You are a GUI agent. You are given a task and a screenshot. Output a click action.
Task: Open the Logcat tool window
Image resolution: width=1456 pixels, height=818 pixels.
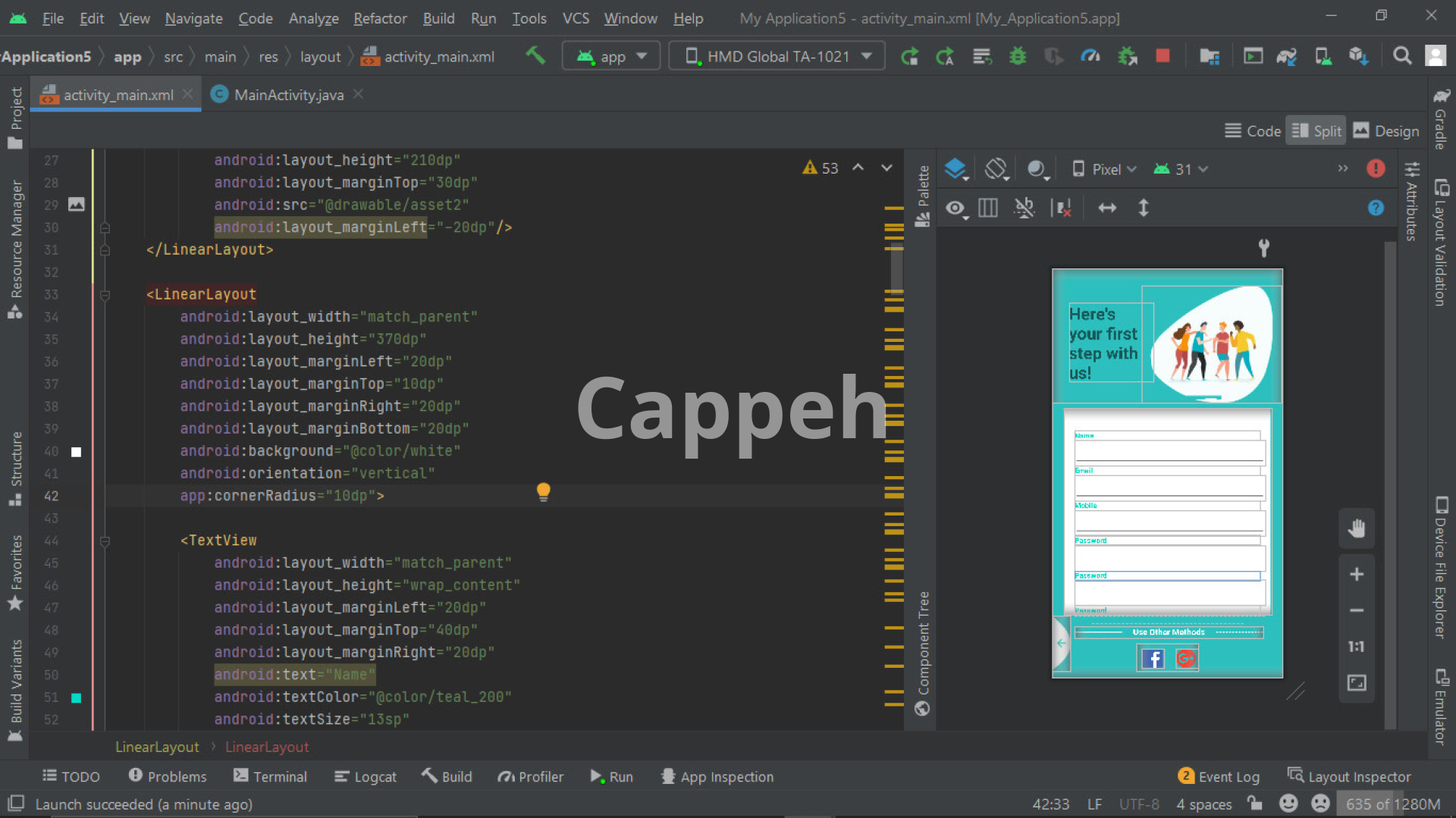coord(366,776)
